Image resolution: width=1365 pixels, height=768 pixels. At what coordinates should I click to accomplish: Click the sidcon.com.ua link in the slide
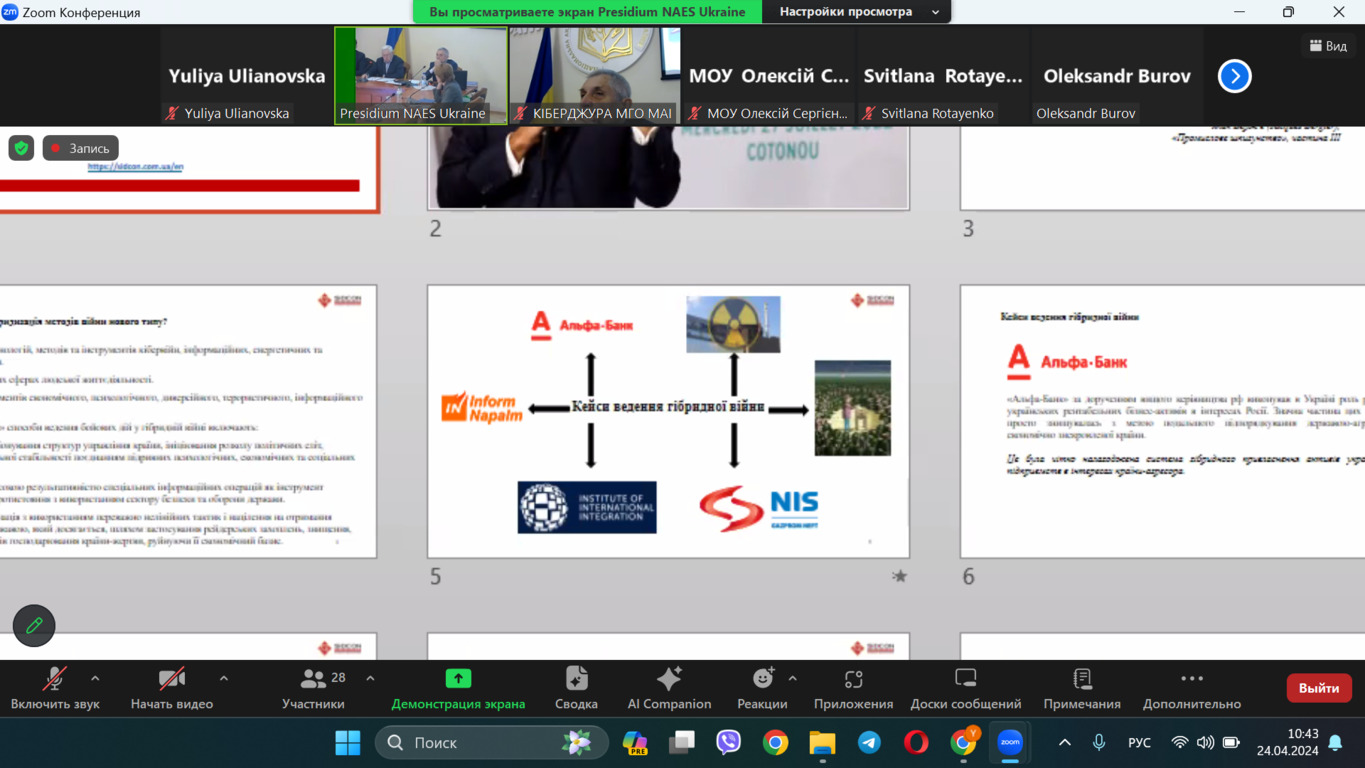pyautogui.click(x=135, y=167)
